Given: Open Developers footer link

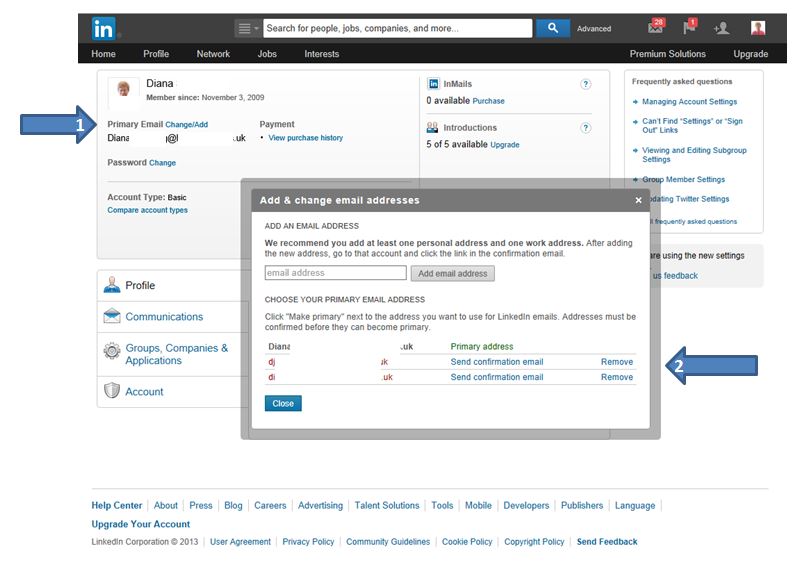Looking at the screenshot, I should [x=526, y=506].
